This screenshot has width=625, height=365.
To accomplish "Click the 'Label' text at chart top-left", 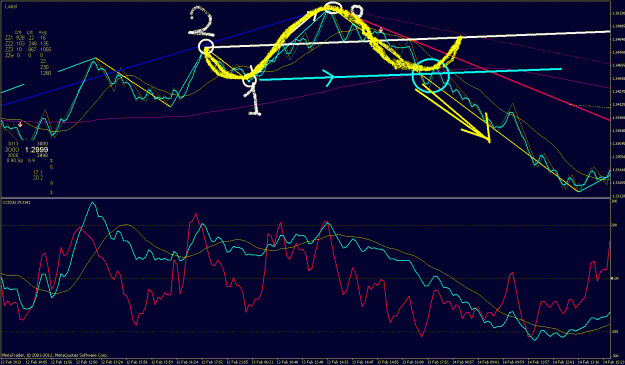I will 11,7.
